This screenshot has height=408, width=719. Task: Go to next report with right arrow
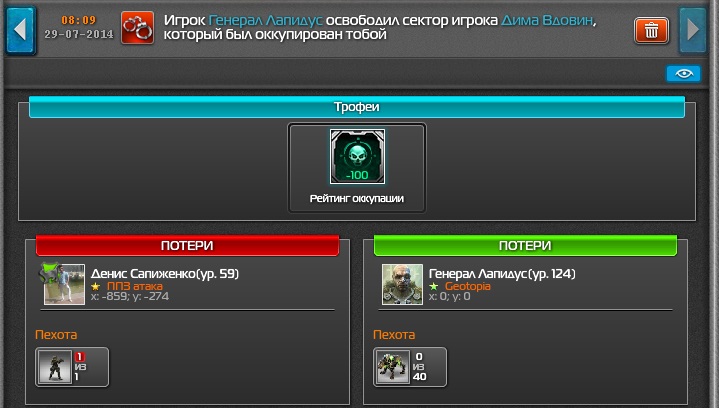pos(693,30)
